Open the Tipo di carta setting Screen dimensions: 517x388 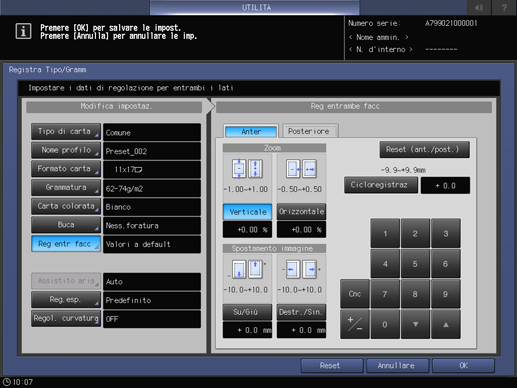[66, 131]
